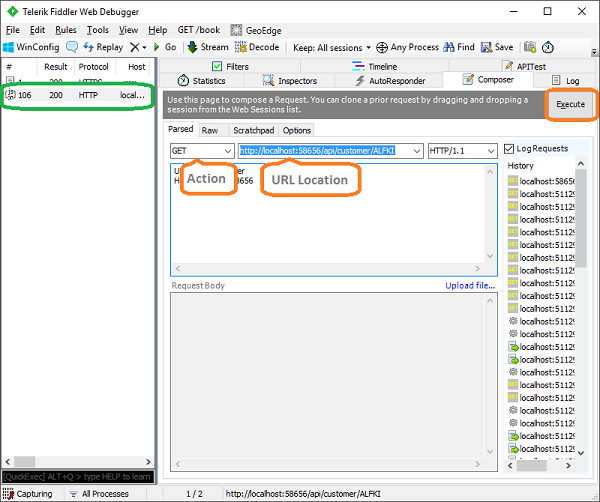Click the session 106 row icon
600x502 pixels.
tap(10, 95)
